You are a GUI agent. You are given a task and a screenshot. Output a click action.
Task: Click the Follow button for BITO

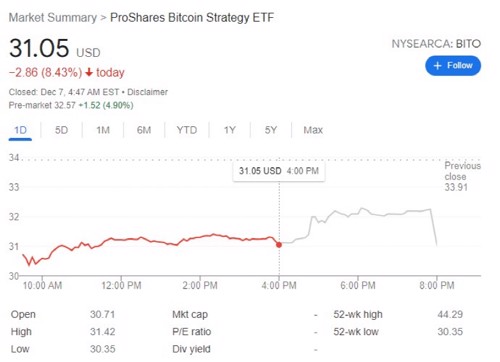(453, 66)
